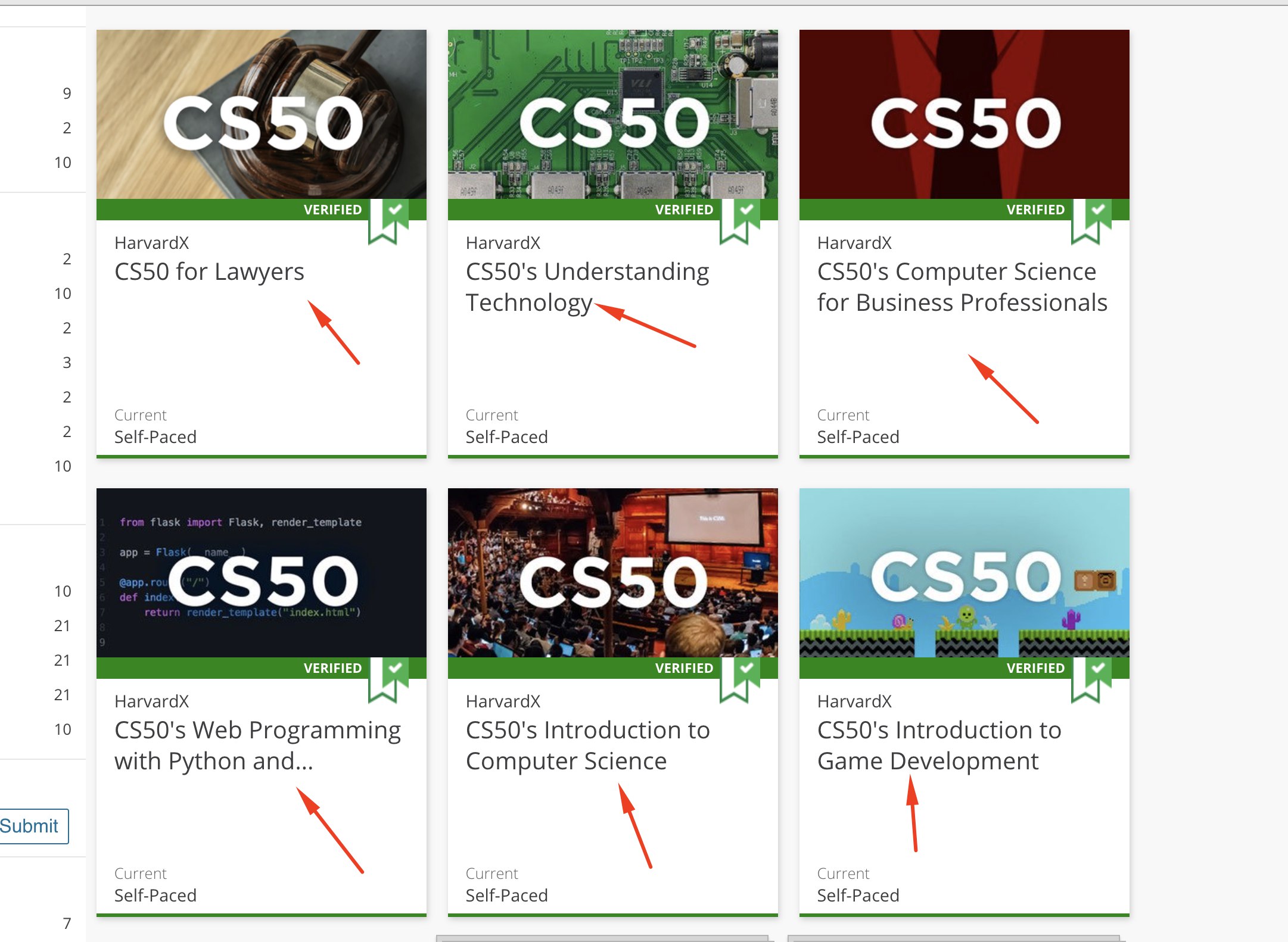Click HarvardX on the Business Professionals card
Screen dimensions: 1288x942
(854, 243)
